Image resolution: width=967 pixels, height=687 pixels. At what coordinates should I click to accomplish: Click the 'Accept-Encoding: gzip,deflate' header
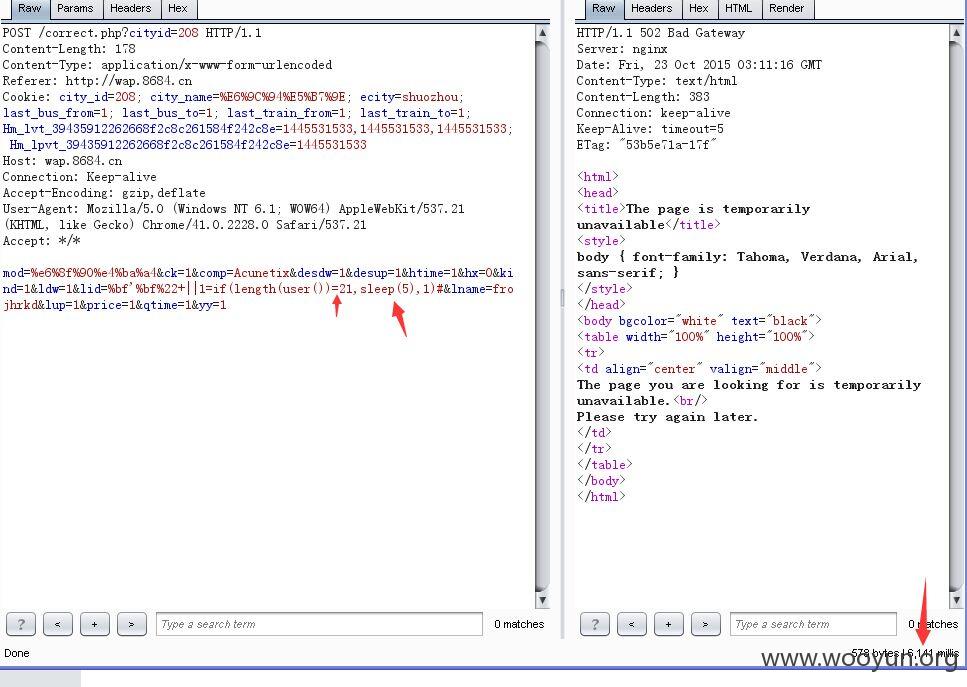point(104,193)
